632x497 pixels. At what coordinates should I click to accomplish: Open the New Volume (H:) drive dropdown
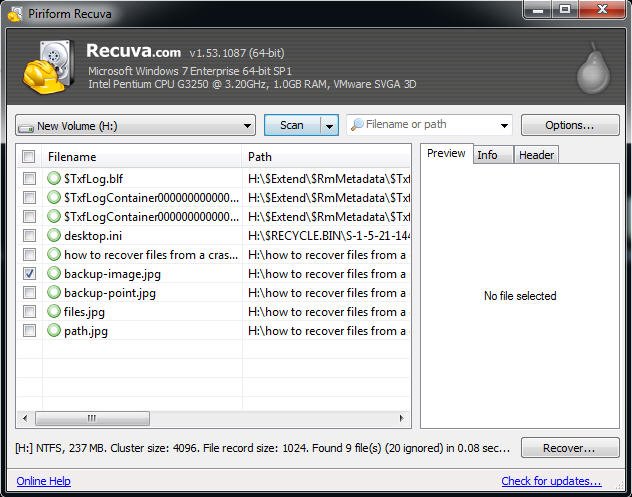click(x=135, y=125)
